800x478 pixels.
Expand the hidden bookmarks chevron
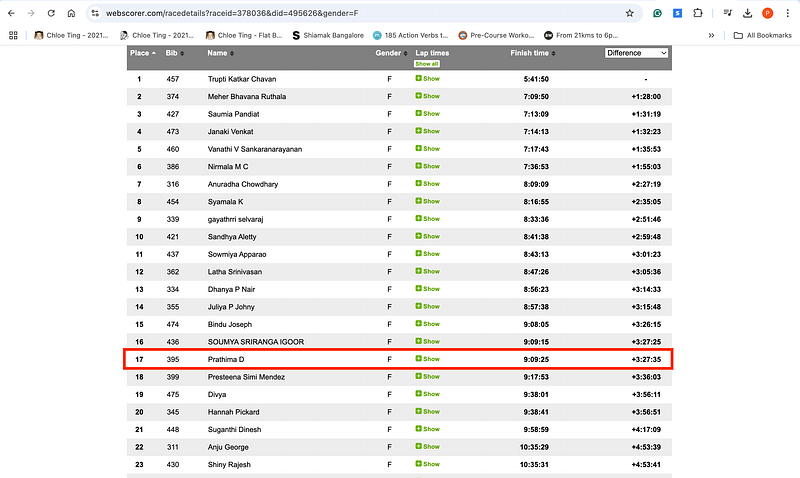[711, 35]
